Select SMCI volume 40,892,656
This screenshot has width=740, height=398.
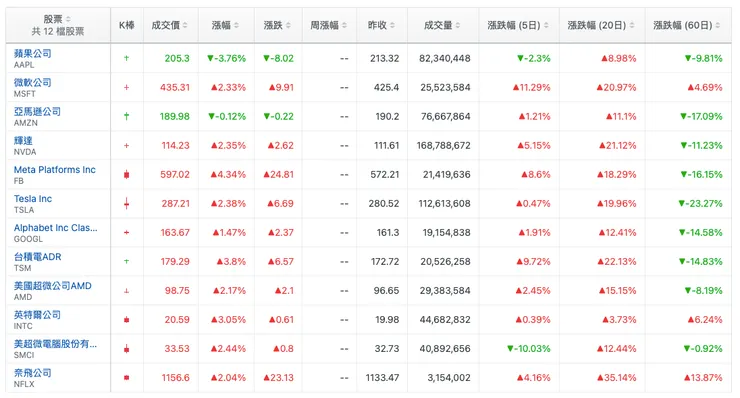[445, 348]
